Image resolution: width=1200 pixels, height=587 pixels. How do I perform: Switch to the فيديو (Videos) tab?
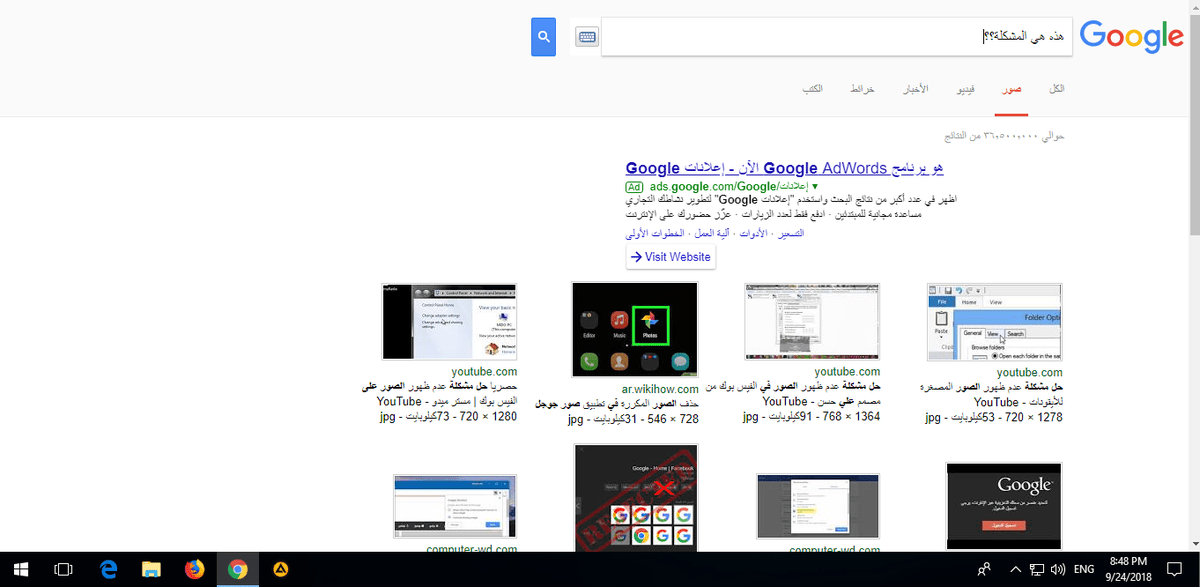pyautogui.click(x=967, y=89)
